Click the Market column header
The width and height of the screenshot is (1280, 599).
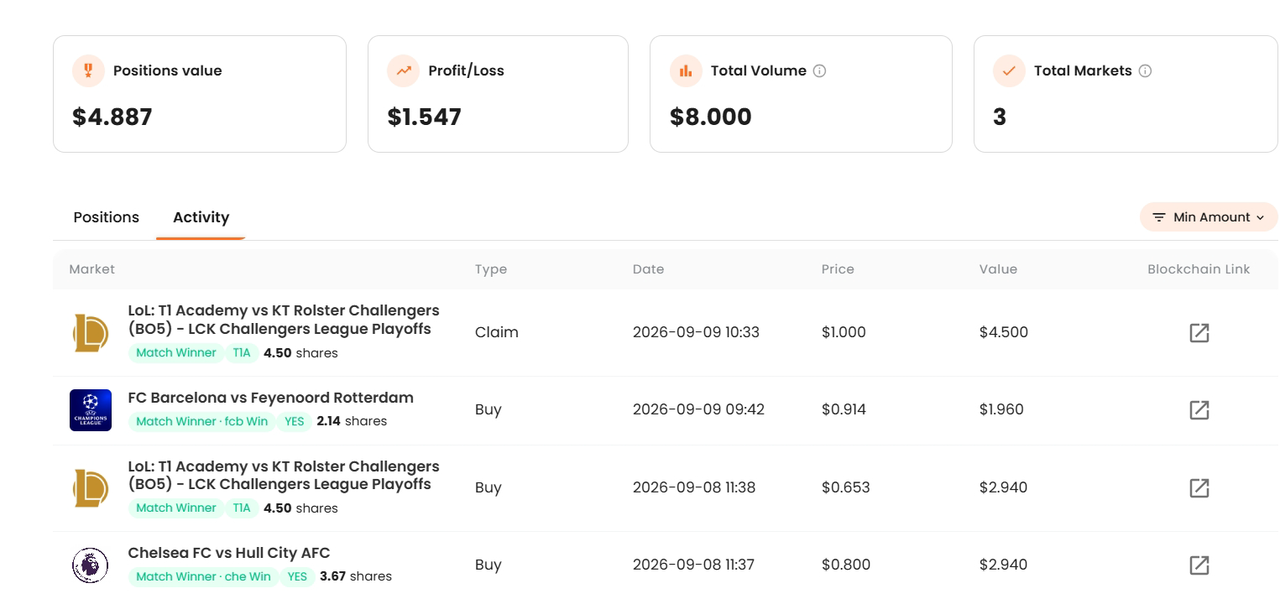92,269
